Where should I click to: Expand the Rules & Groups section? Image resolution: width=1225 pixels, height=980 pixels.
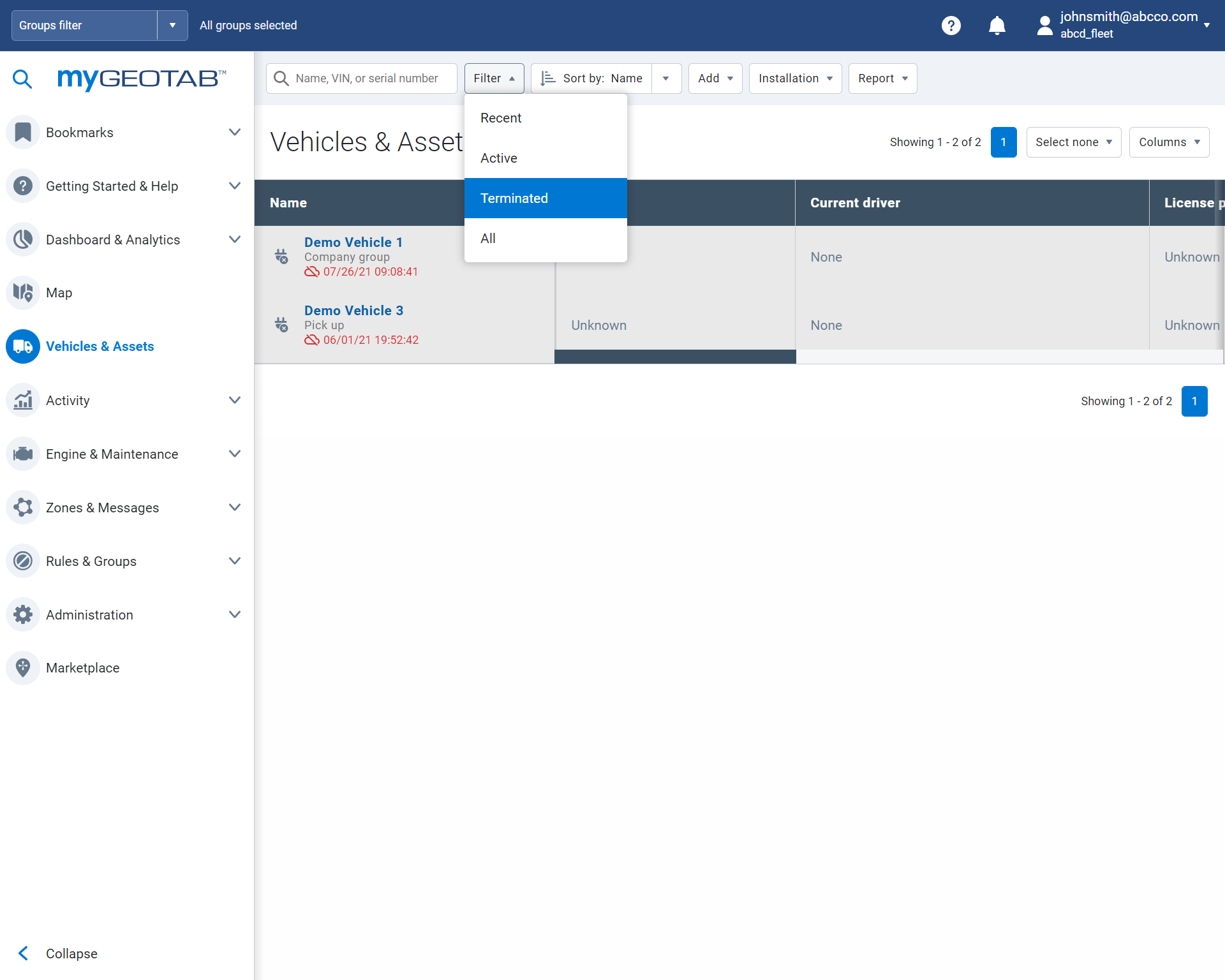point(234,561)
